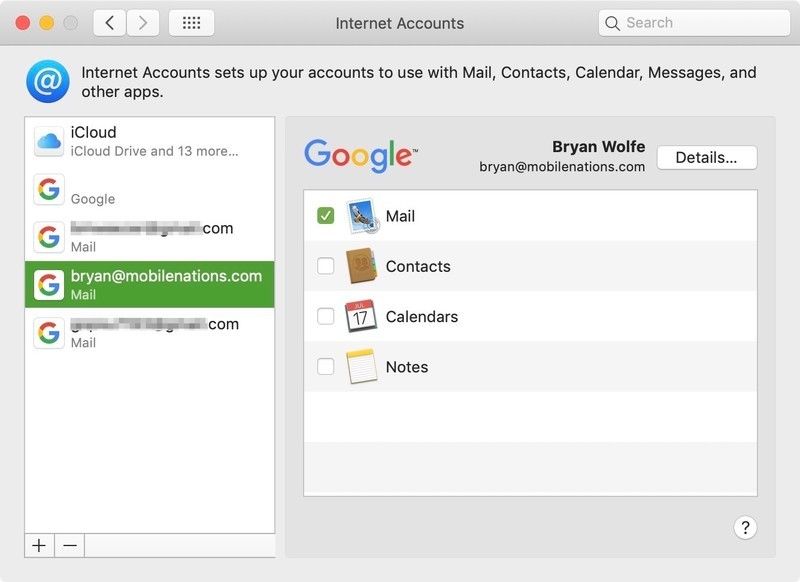Click the iCloud cloud icon
Screen dimensions: 800x582
point(49,142)
